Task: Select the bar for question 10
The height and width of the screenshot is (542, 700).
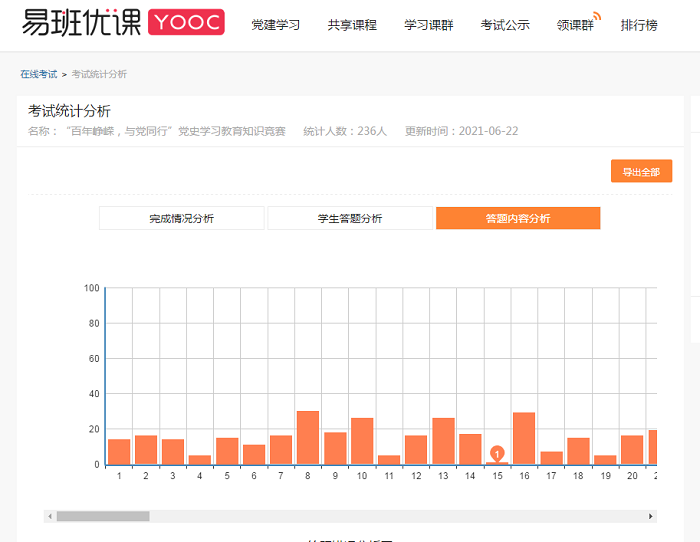Action: [x=362, y=442]
